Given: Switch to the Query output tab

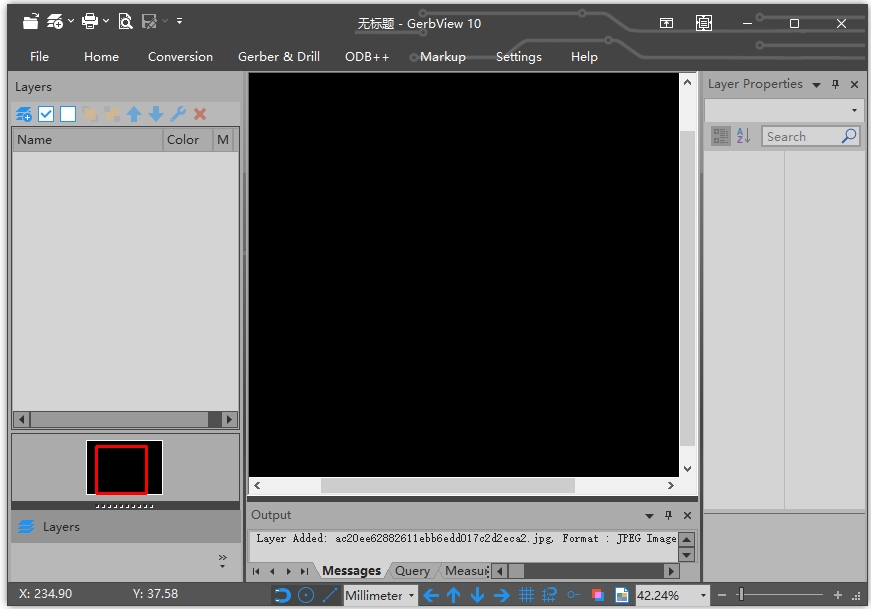Looking at the screenshot, I should tap(412, 571).
